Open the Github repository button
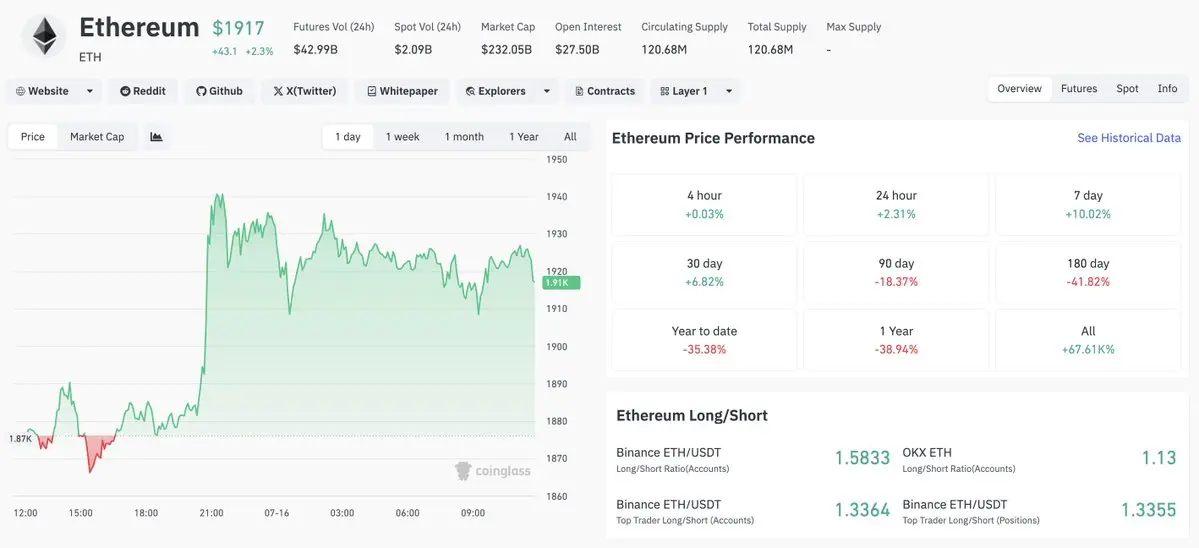The image size is (1199, 548). click(219, 91)
